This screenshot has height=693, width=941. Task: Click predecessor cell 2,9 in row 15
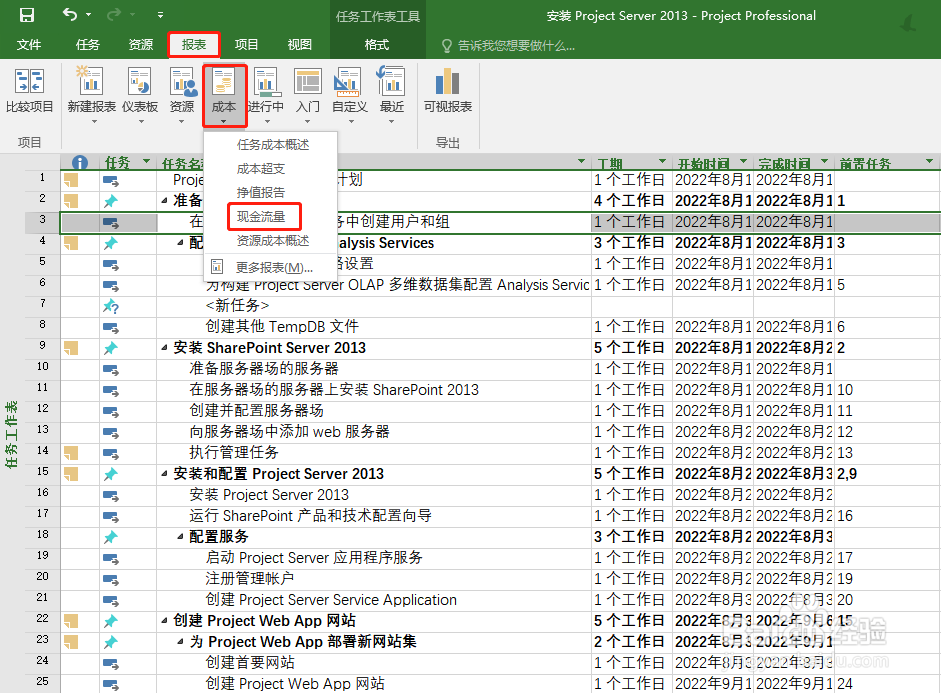[x=887, y=474]
